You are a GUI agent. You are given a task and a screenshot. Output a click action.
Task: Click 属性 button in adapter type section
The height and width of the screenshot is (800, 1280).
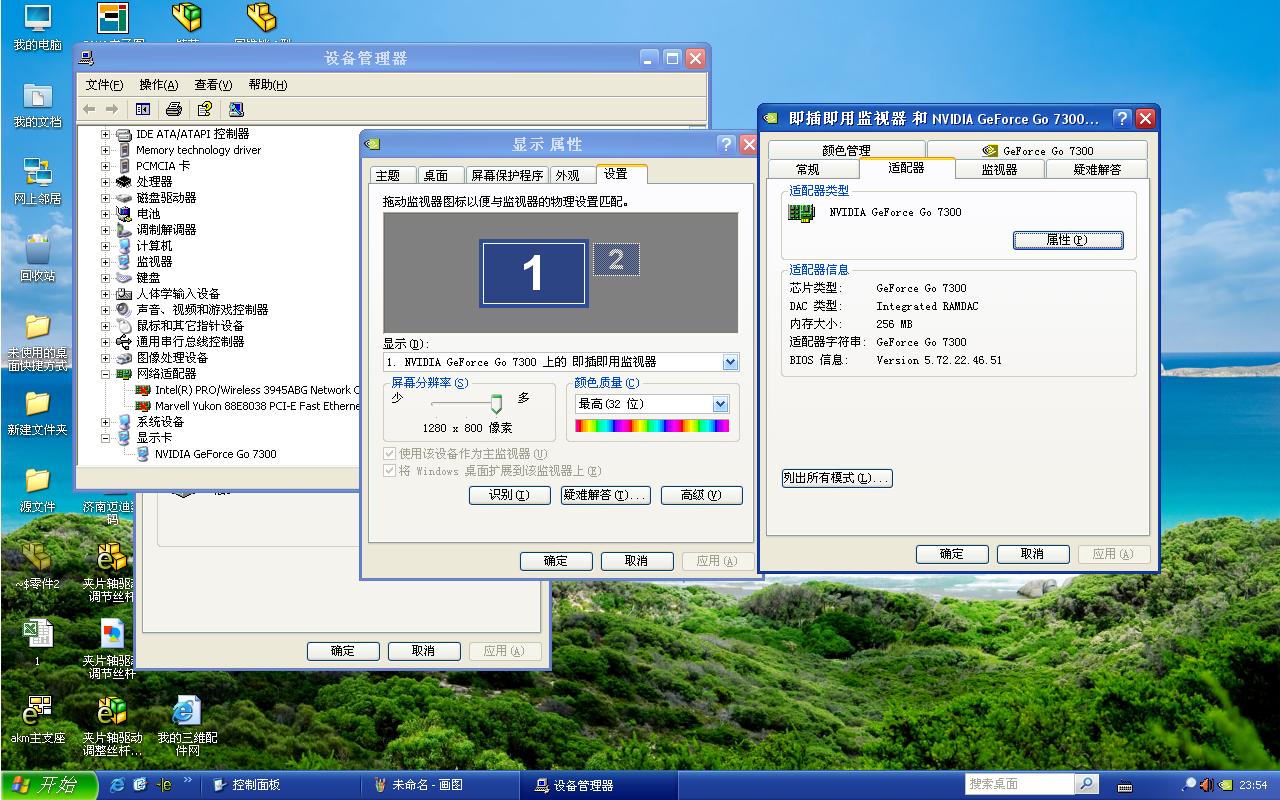click(1068, 240)
